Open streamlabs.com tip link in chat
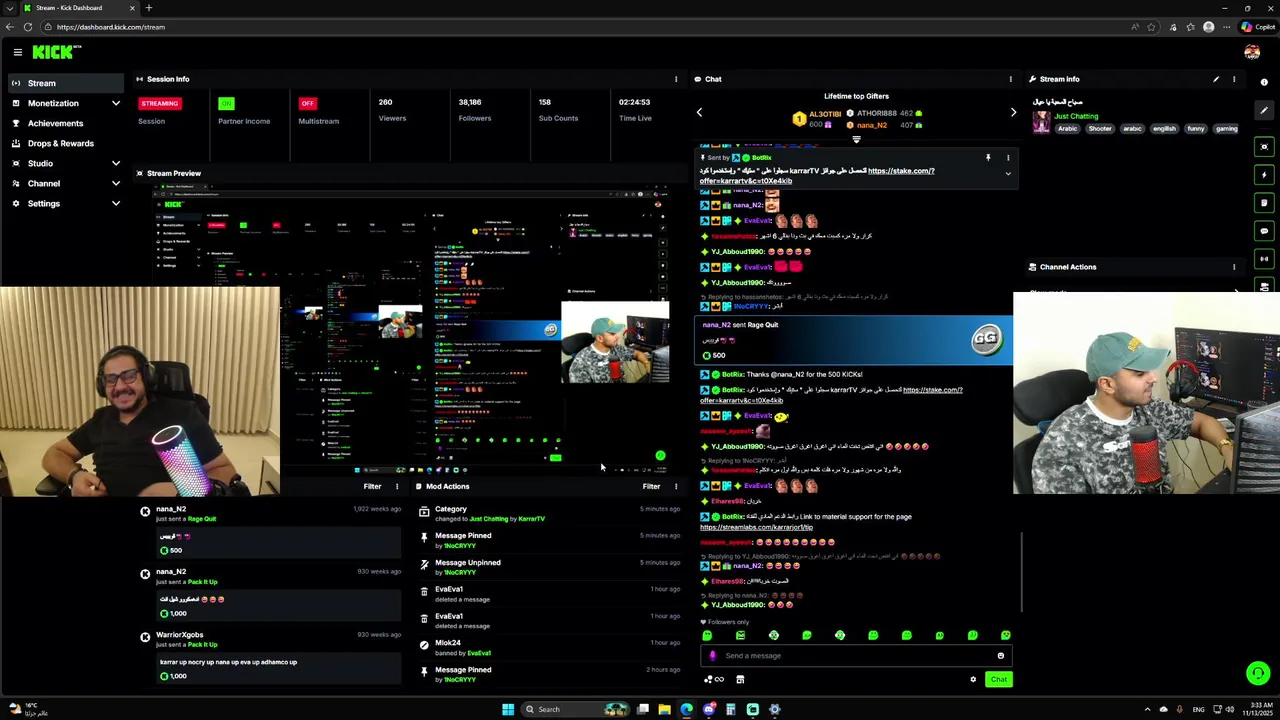This screenshot has width=1280, height=720. (x=756, y=527)
